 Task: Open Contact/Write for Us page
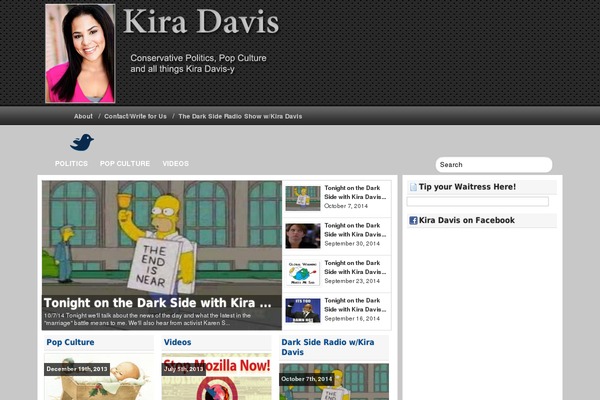(x=135, y=116)
